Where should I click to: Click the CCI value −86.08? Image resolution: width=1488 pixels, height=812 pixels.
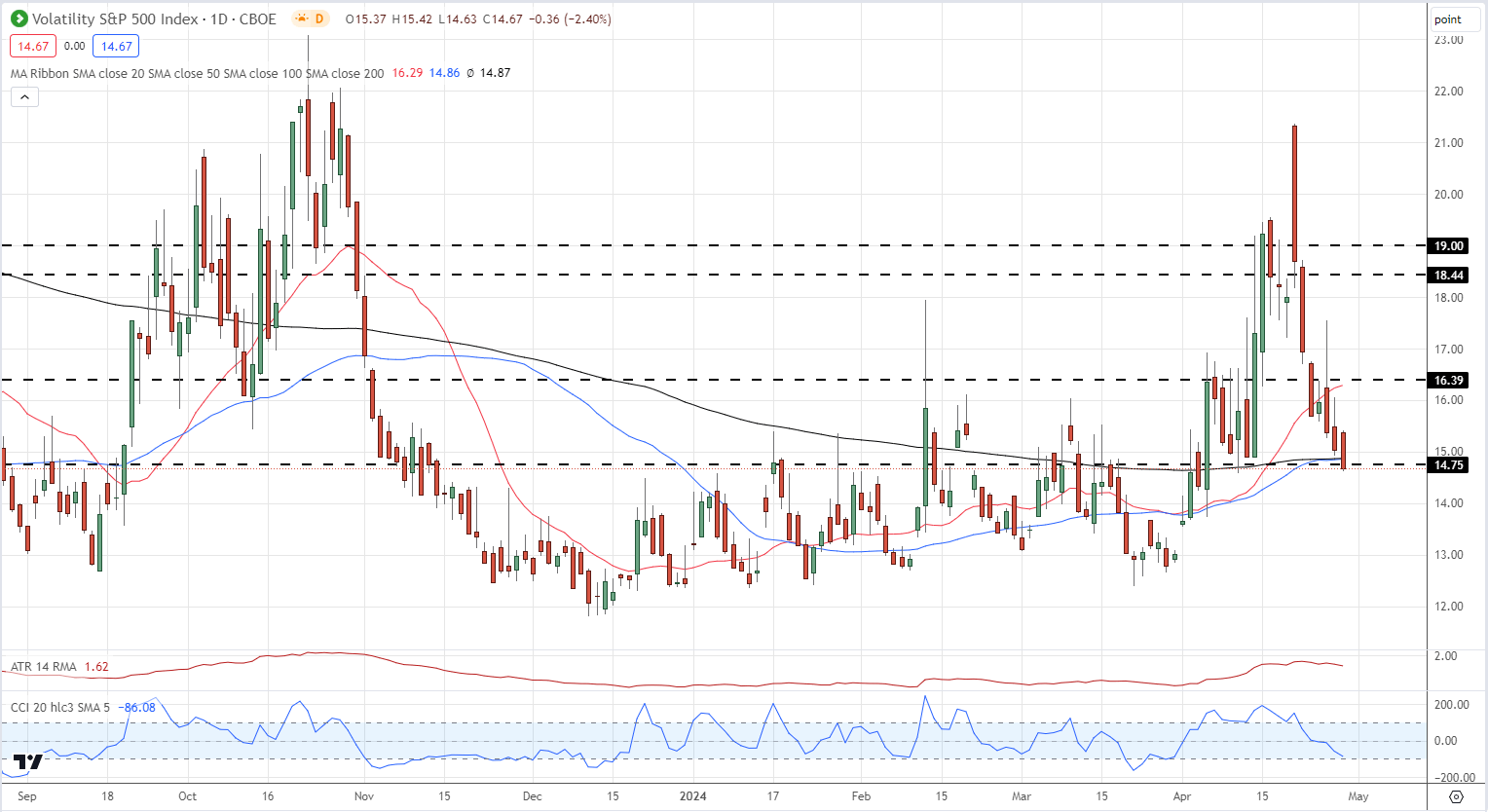click(x=136, y=707)
